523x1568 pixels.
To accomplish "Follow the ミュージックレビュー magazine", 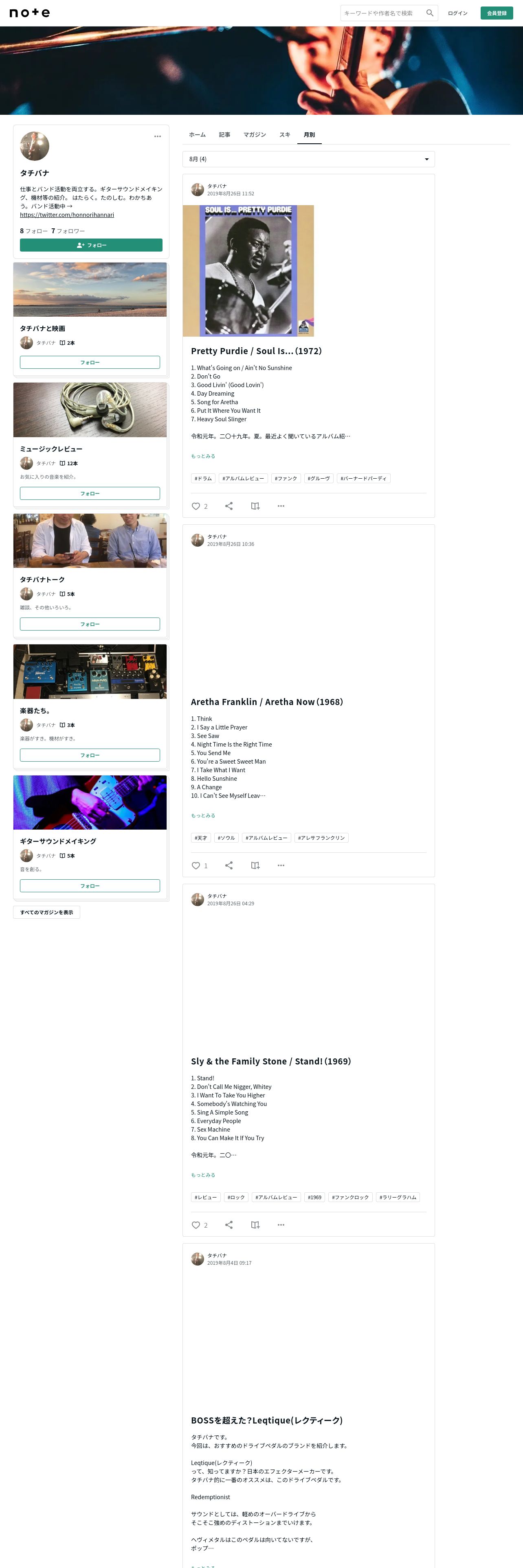I will [x=90, y=494].
